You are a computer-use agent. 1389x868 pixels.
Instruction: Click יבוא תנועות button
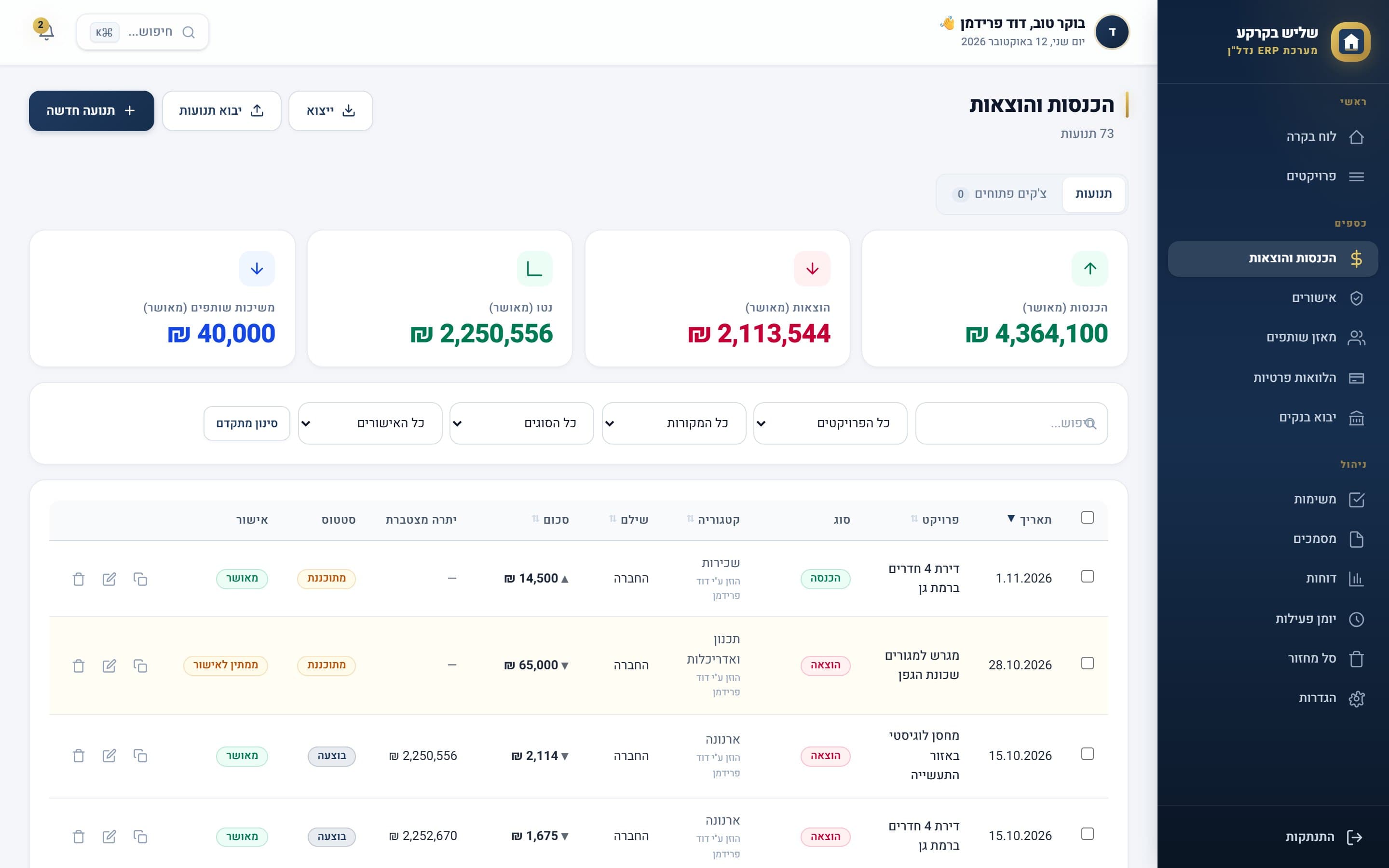(221, 111)
